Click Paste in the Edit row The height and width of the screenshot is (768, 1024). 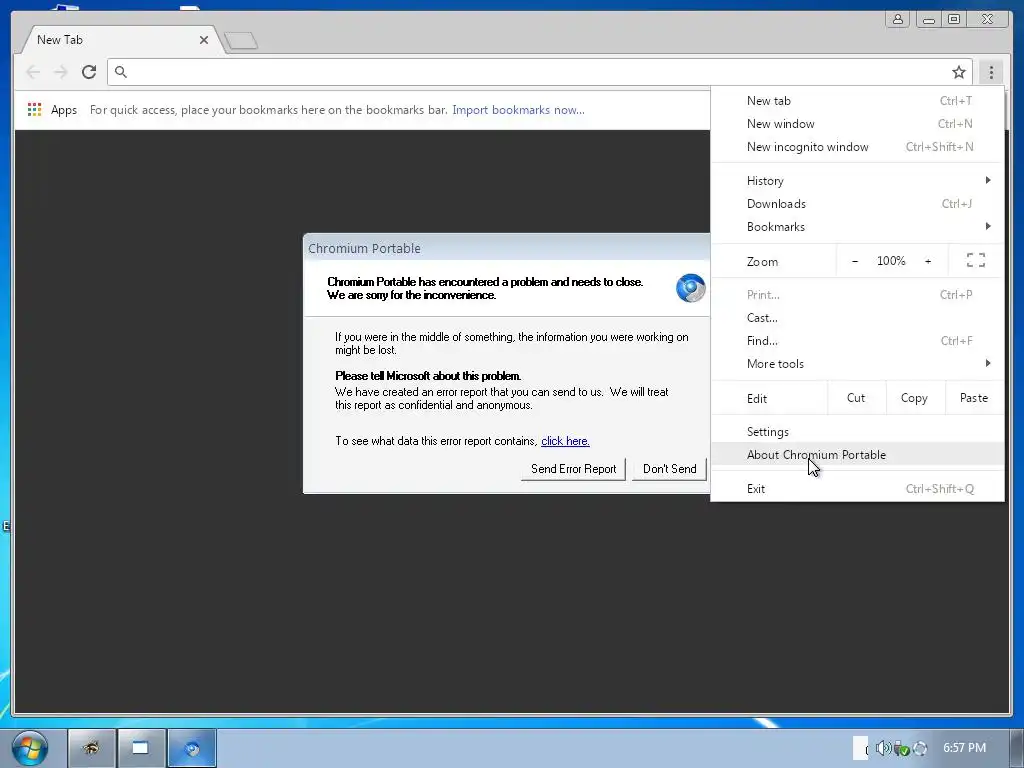click(x=974, y=398)
